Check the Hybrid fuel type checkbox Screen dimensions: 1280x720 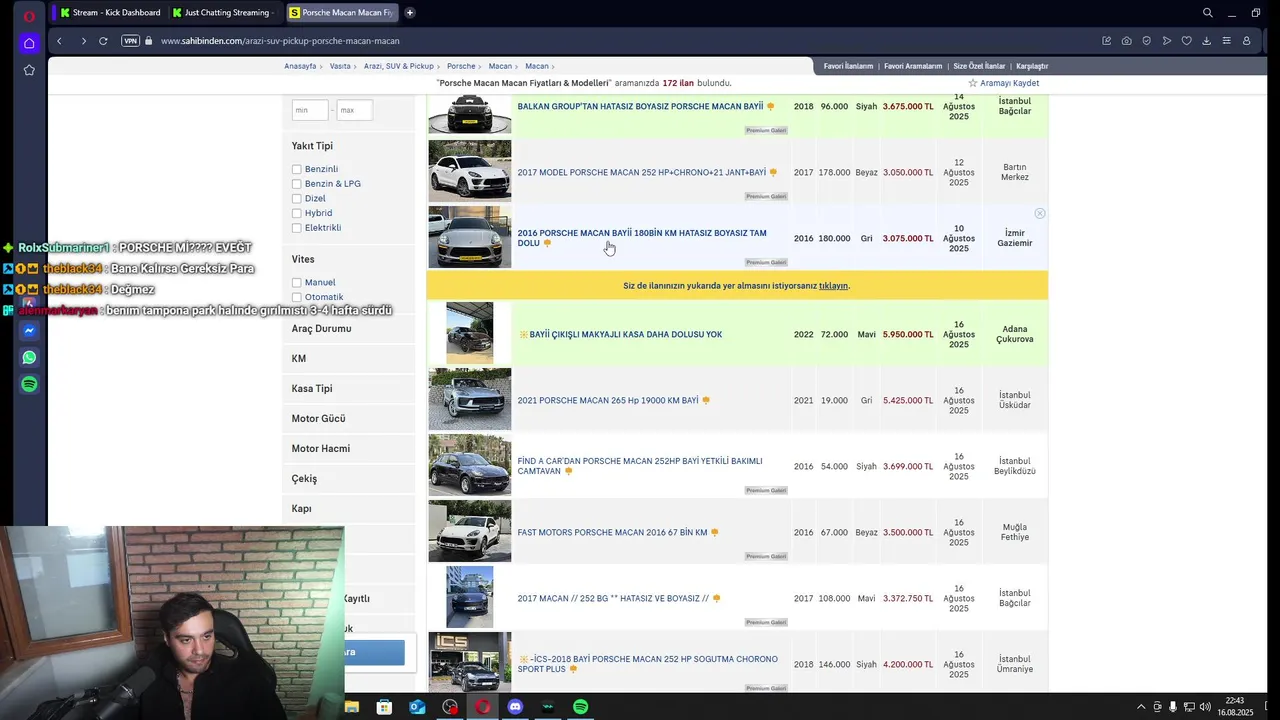(296, 213)
